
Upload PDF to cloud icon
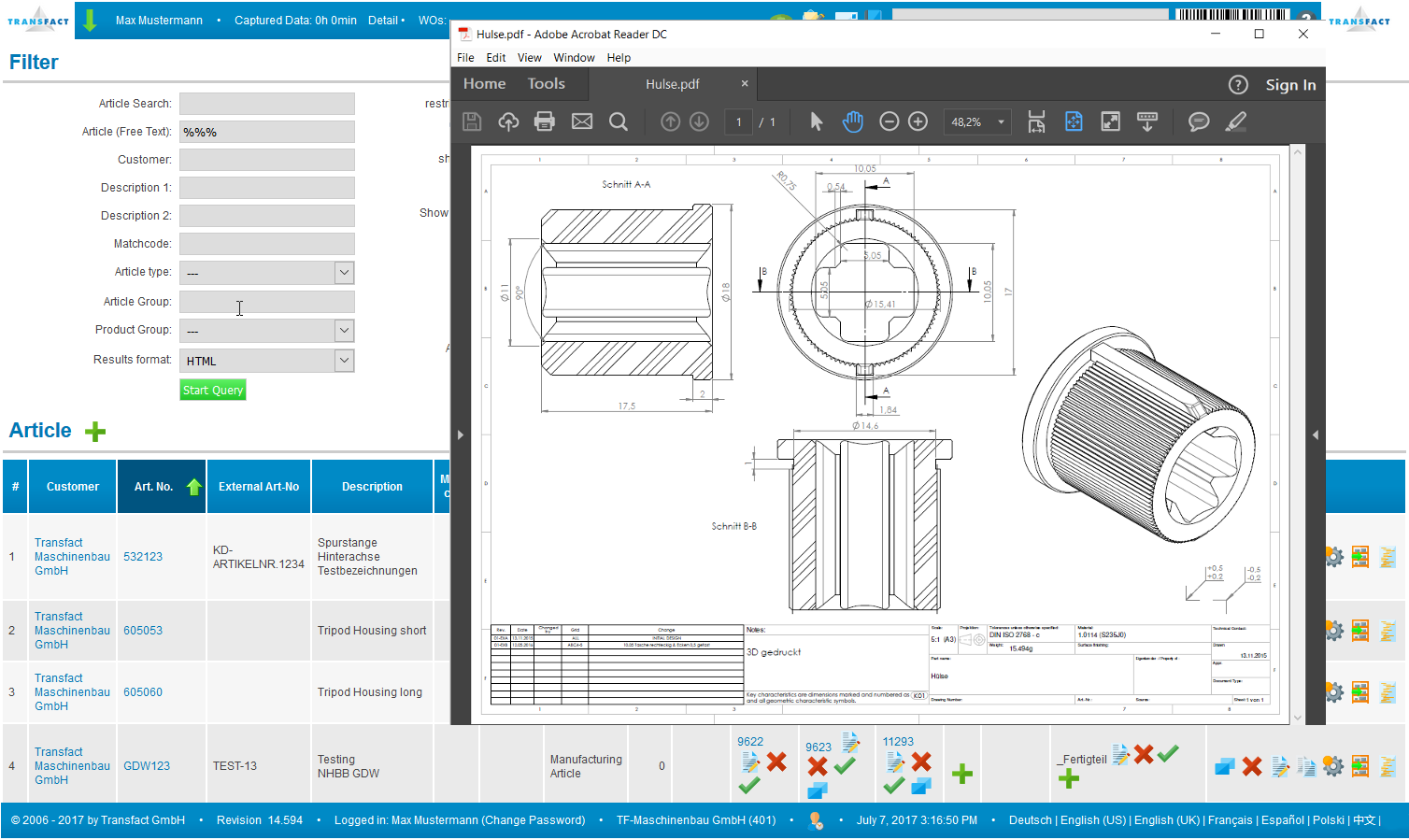tap(508, 121)
